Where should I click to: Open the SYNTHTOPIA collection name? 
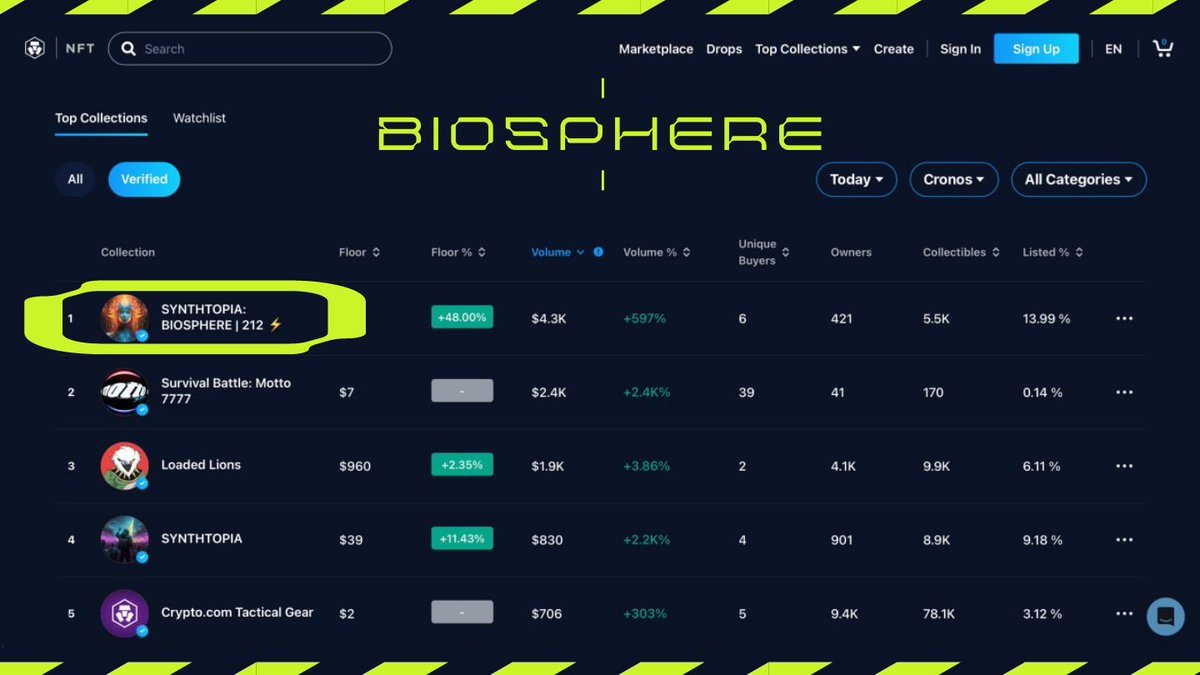point(201,539)
